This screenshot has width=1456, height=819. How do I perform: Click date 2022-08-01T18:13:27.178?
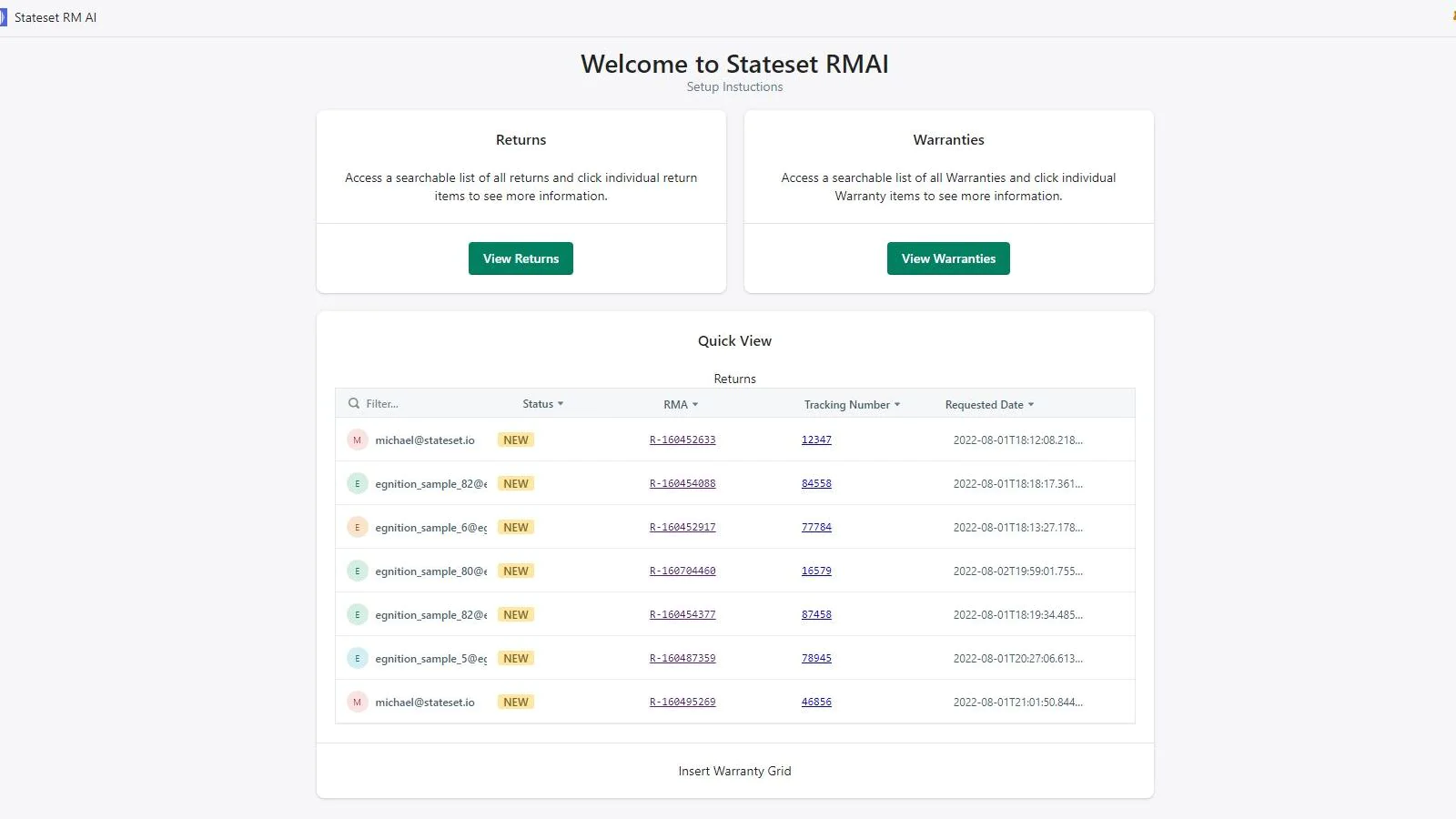click(x=1018, y=527)
